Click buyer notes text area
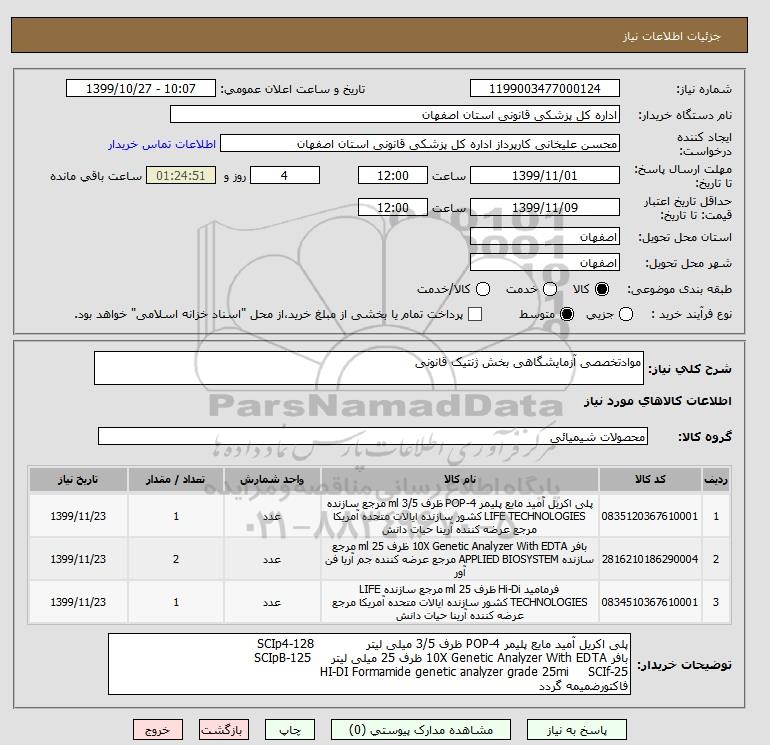Viewport: 770px width, 745px height. (x=369, y=664)
